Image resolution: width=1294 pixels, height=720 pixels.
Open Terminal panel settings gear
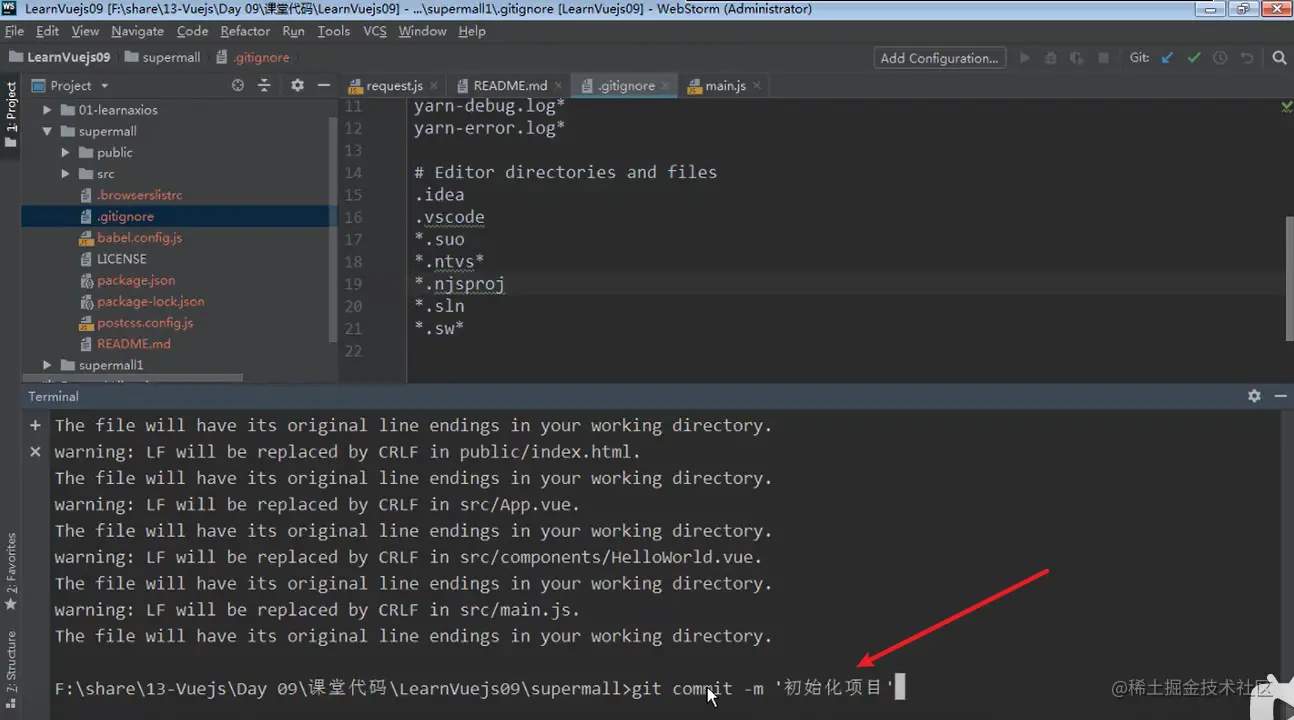coord(1254,396)
